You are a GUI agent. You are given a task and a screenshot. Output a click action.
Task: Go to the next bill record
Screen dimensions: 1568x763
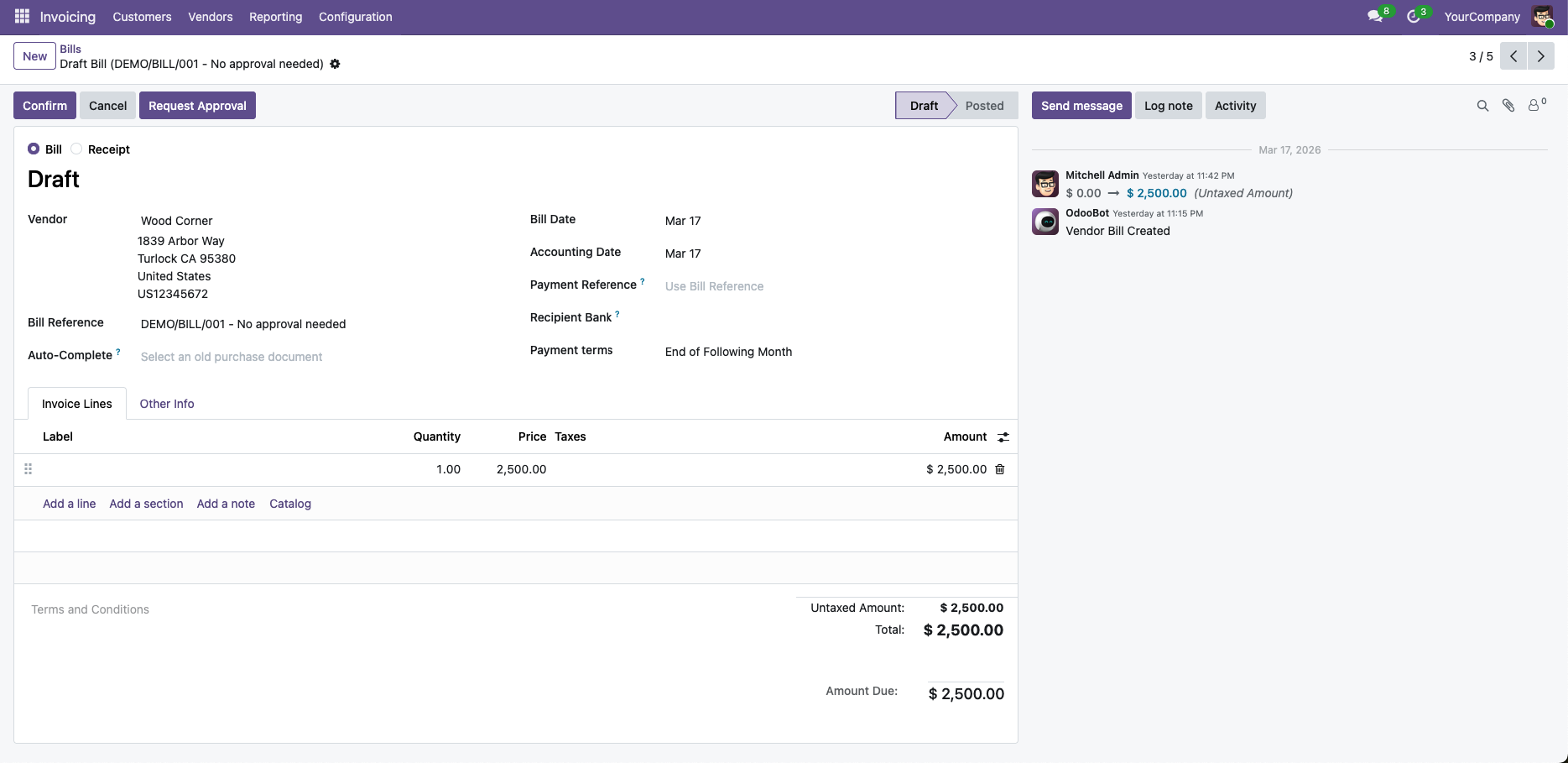1540,56
